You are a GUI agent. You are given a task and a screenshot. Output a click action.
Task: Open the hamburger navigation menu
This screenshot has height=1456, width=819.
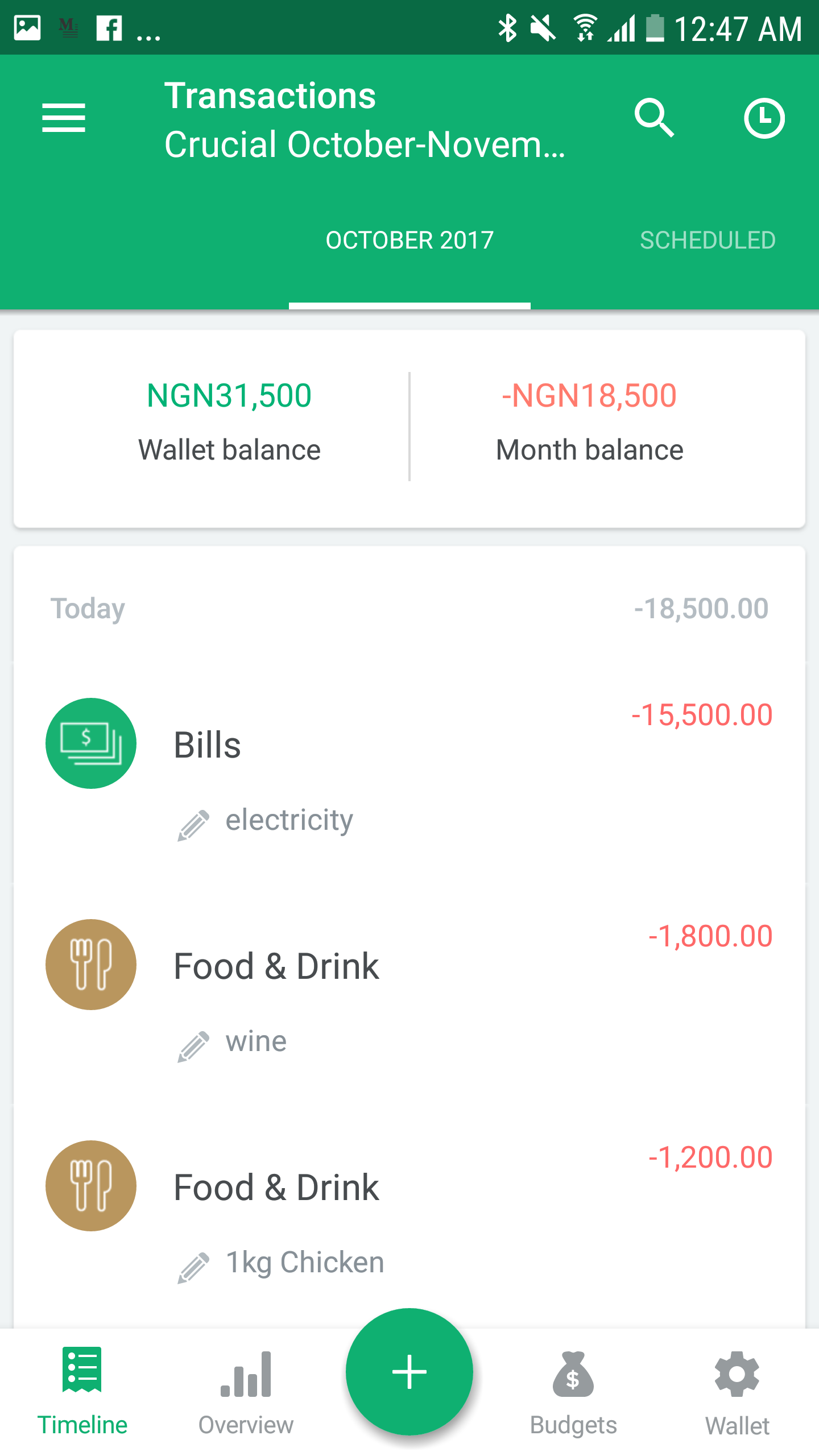[64, 118]
